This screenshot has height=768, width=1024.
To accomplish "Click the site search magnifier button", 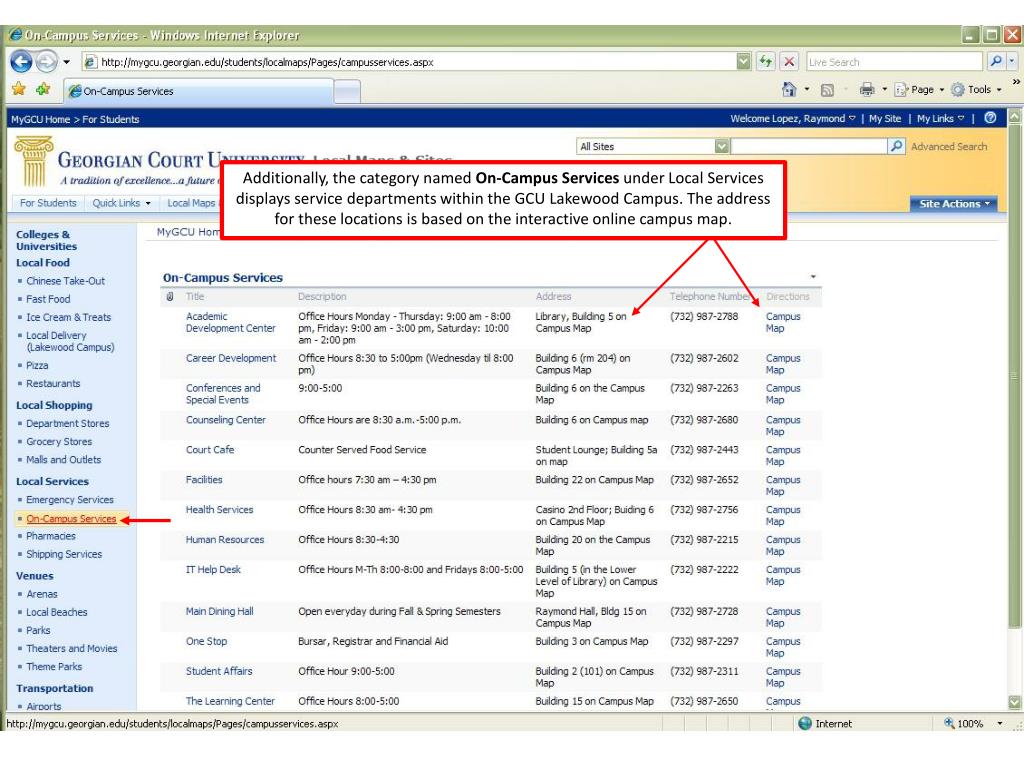I will click(896, 146).
